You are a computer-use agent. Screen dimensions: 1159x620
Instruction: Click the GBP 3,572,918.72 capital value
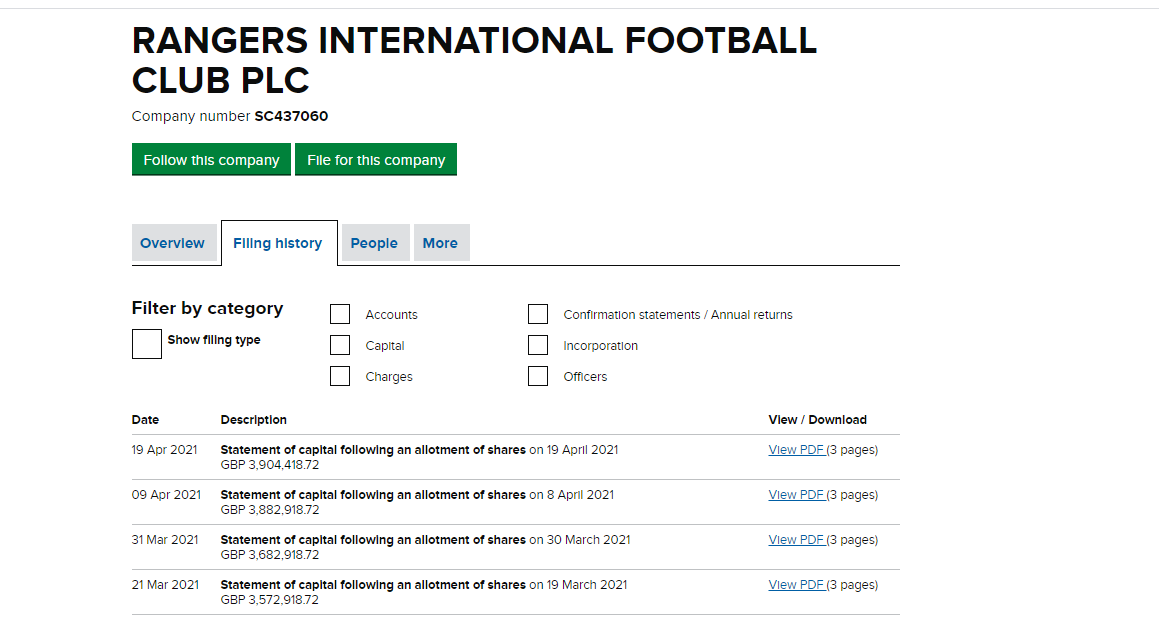click(270, 600)
